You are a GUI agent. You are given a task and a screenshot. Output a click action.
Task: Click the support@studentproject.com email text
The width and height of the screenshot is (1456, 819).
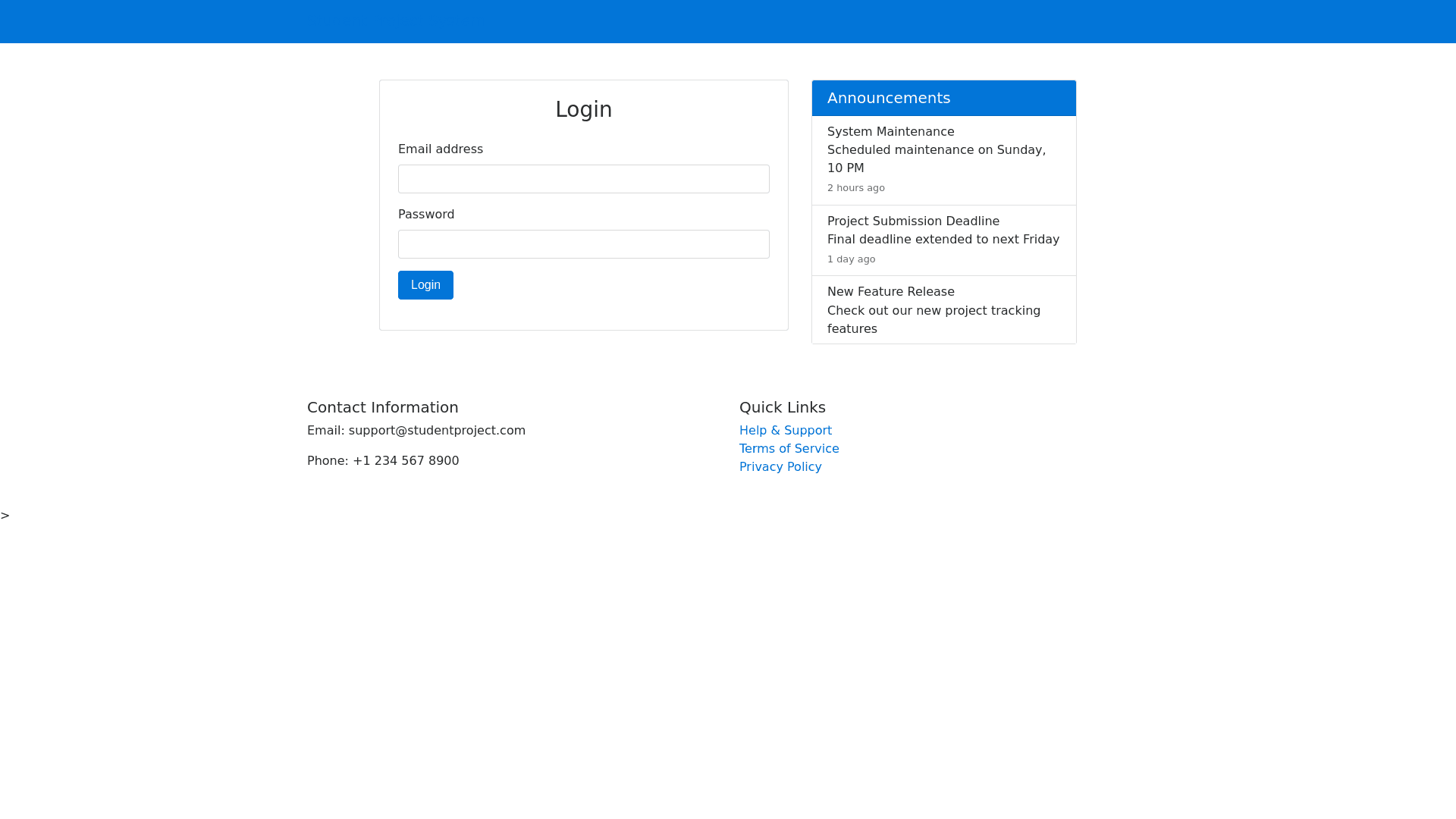point(437,430)
